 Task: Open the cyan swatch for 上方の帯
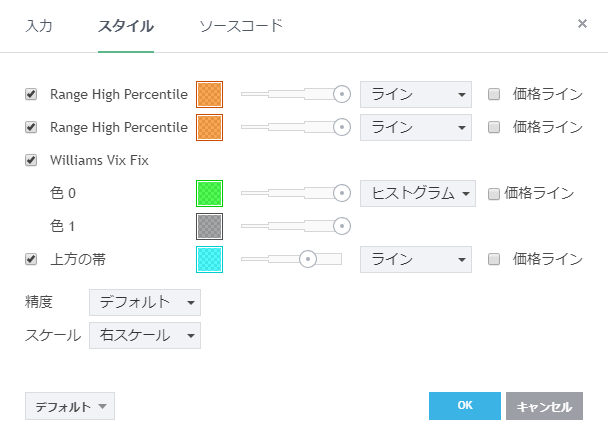click(x=210, y=259)
